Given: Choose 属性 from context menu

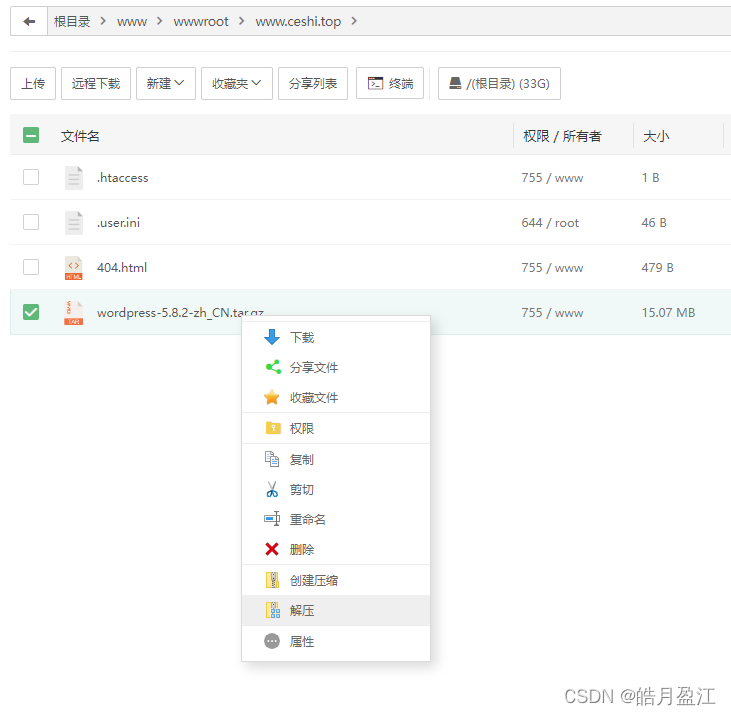Looking at the screenshot, I should 336,642.
